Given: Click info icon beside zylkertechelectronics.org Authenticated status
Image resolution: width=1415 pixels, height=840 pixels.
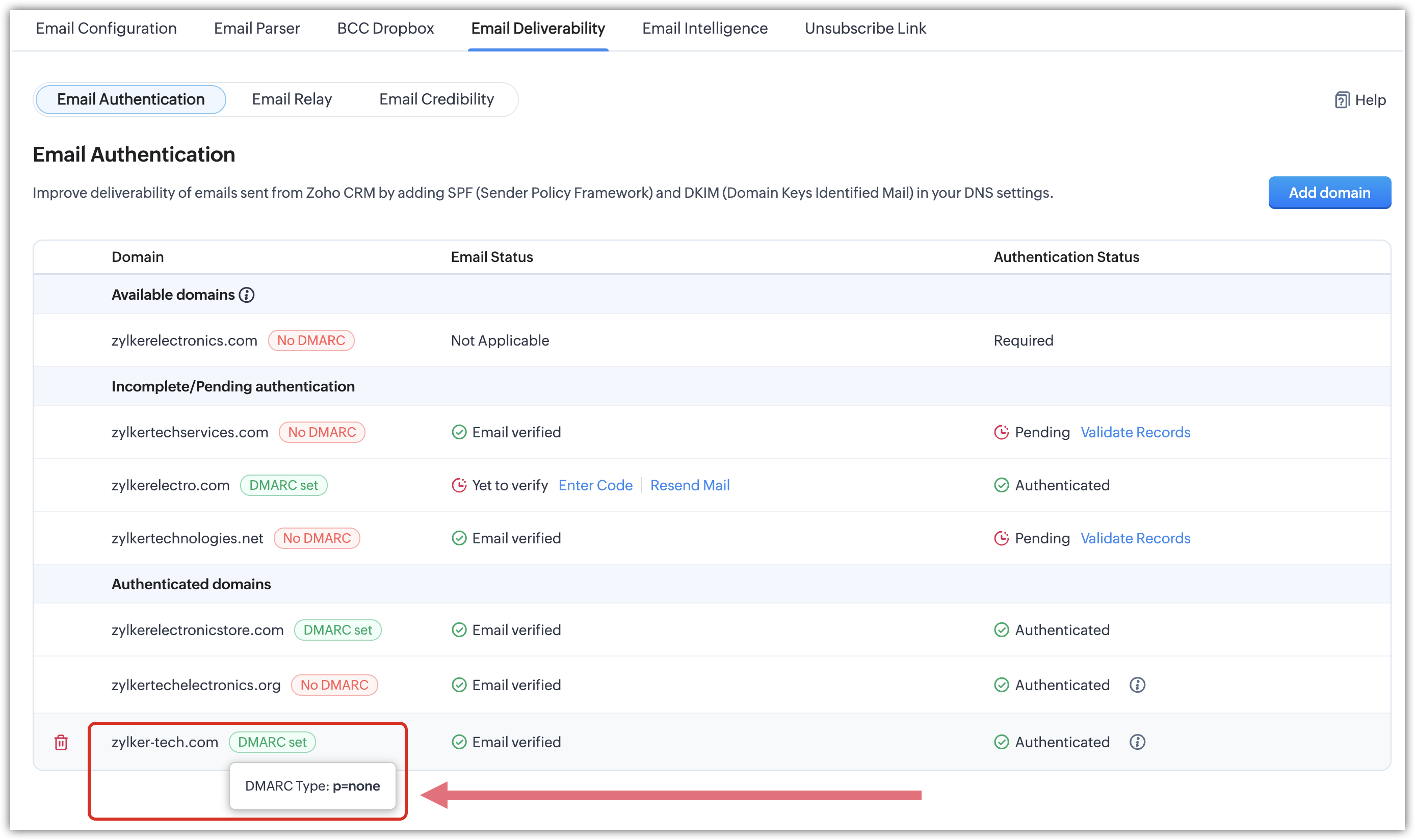Looking at the screenshot, I should 1137,685.
